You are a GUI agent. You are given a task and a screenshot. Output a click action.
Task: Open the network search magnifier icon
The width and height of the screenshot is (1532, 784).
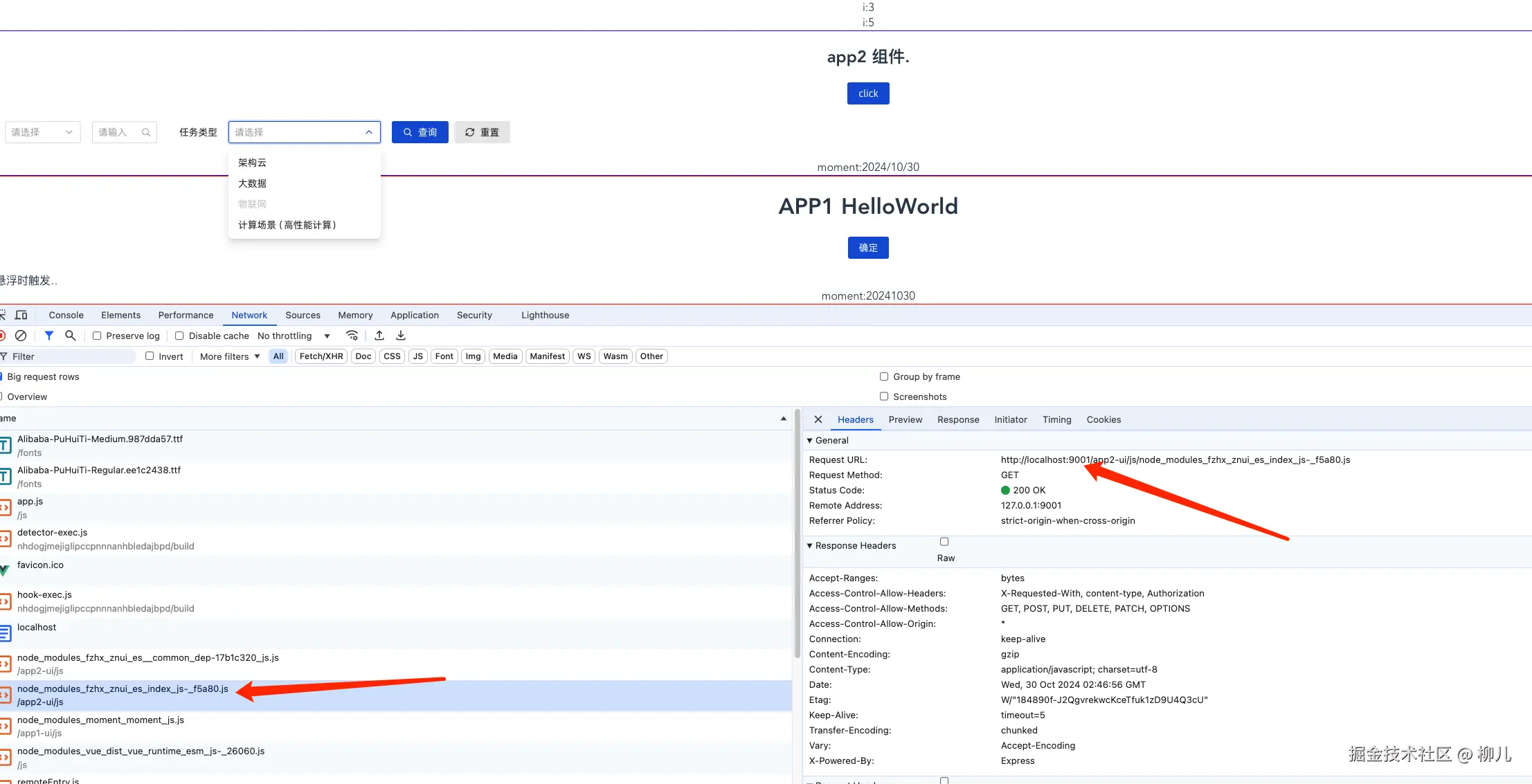pos(70,336)
